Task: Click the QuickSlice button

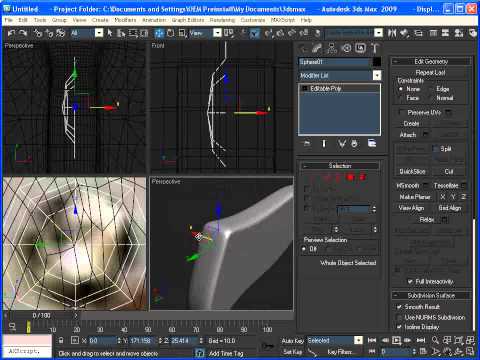Action: (x=412, y=171)
